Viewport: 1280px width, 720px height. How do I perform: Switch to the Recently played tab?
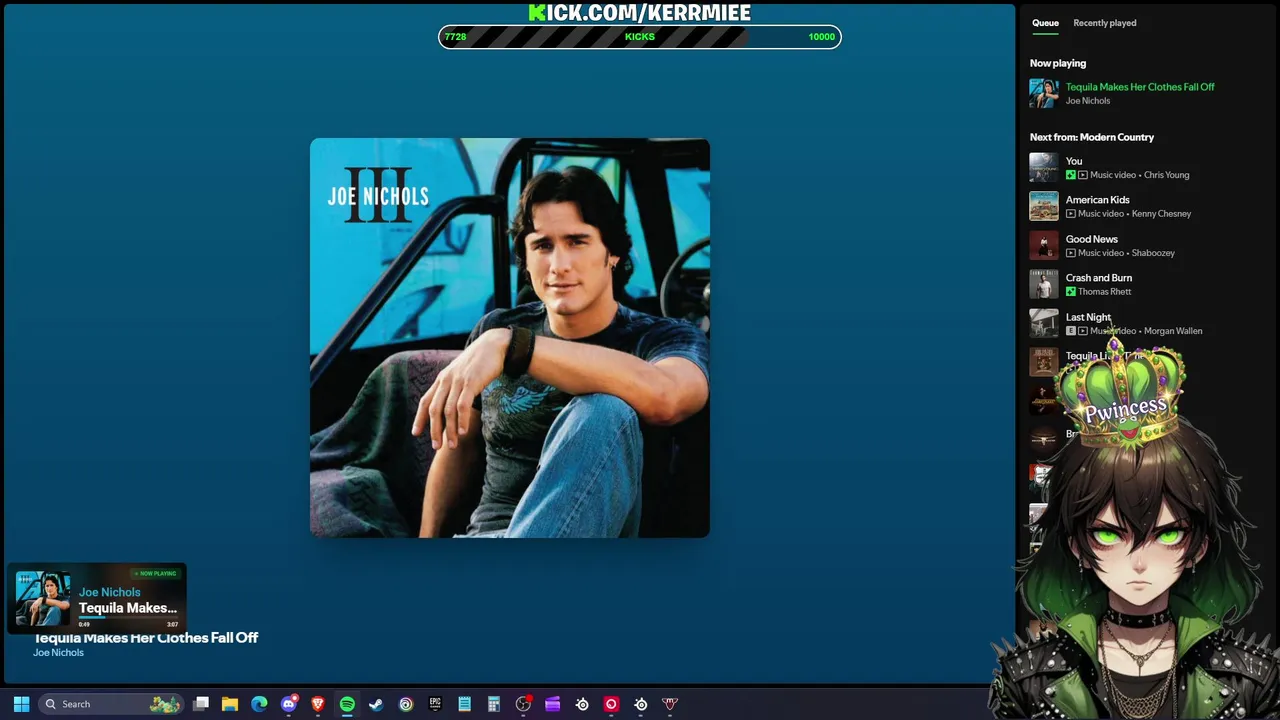[x=1105, y=23]
